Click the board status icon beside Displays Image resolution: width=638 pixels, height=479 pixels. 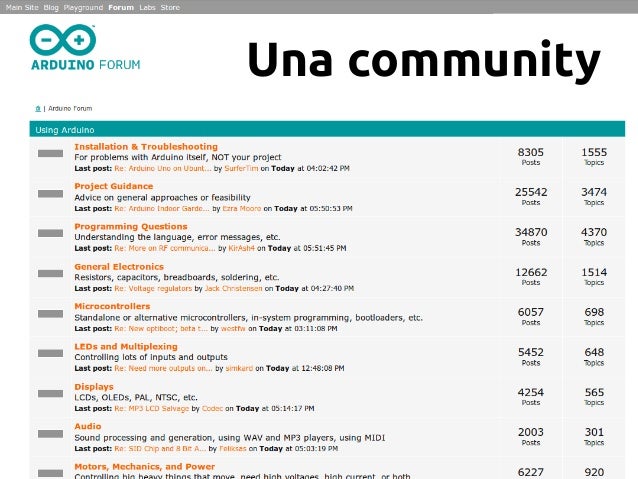point(50,394)
